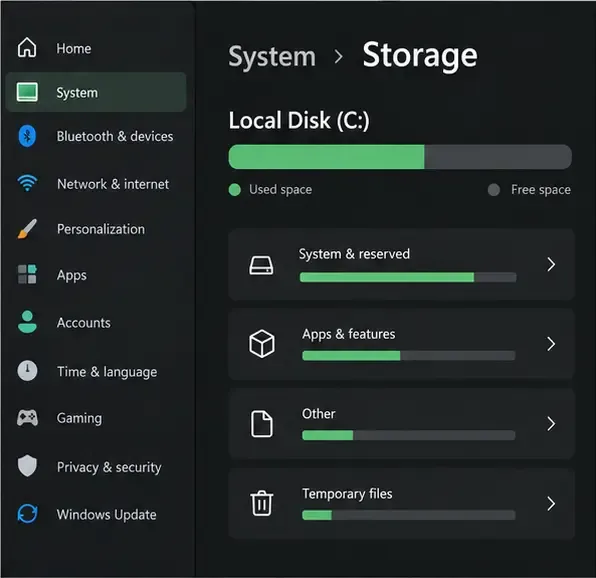Viewport: 596px width, 578px height.
Task: Go to Network & internet settings
Action: click(96, 184)
